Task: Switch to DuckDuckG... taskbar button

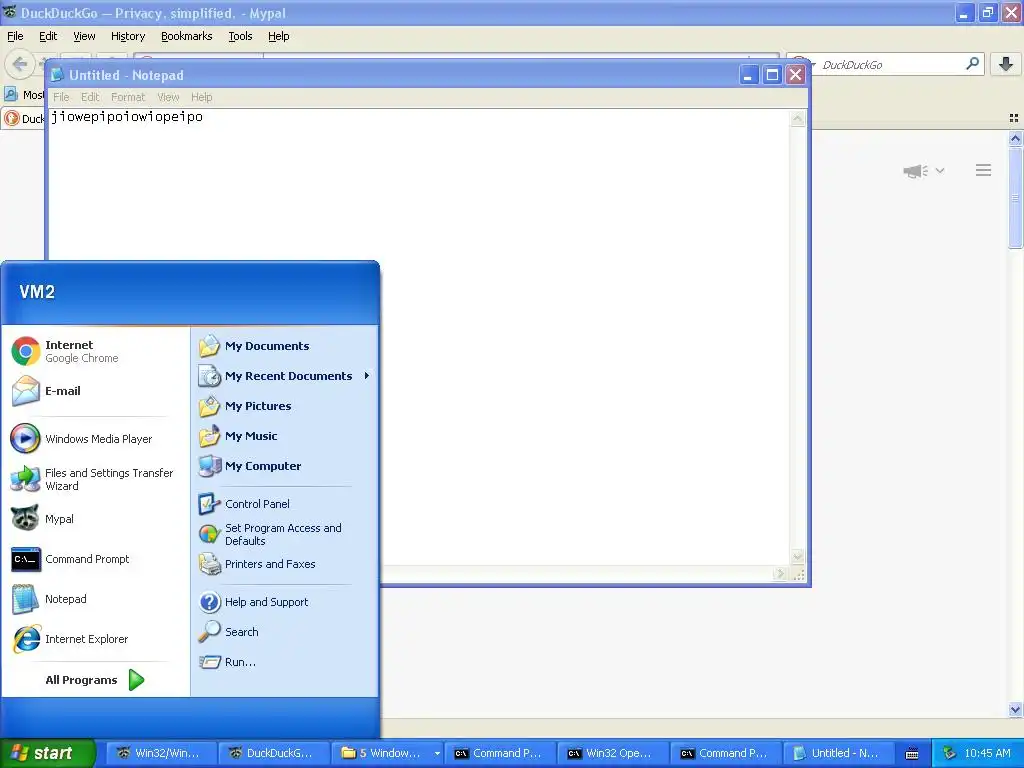Action: 272,754
